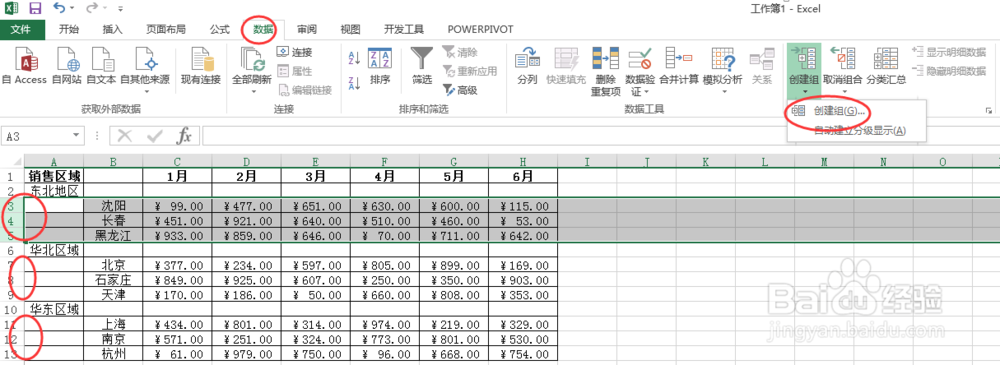Open 自其他来源 data sources dropdown

[145, 70]
